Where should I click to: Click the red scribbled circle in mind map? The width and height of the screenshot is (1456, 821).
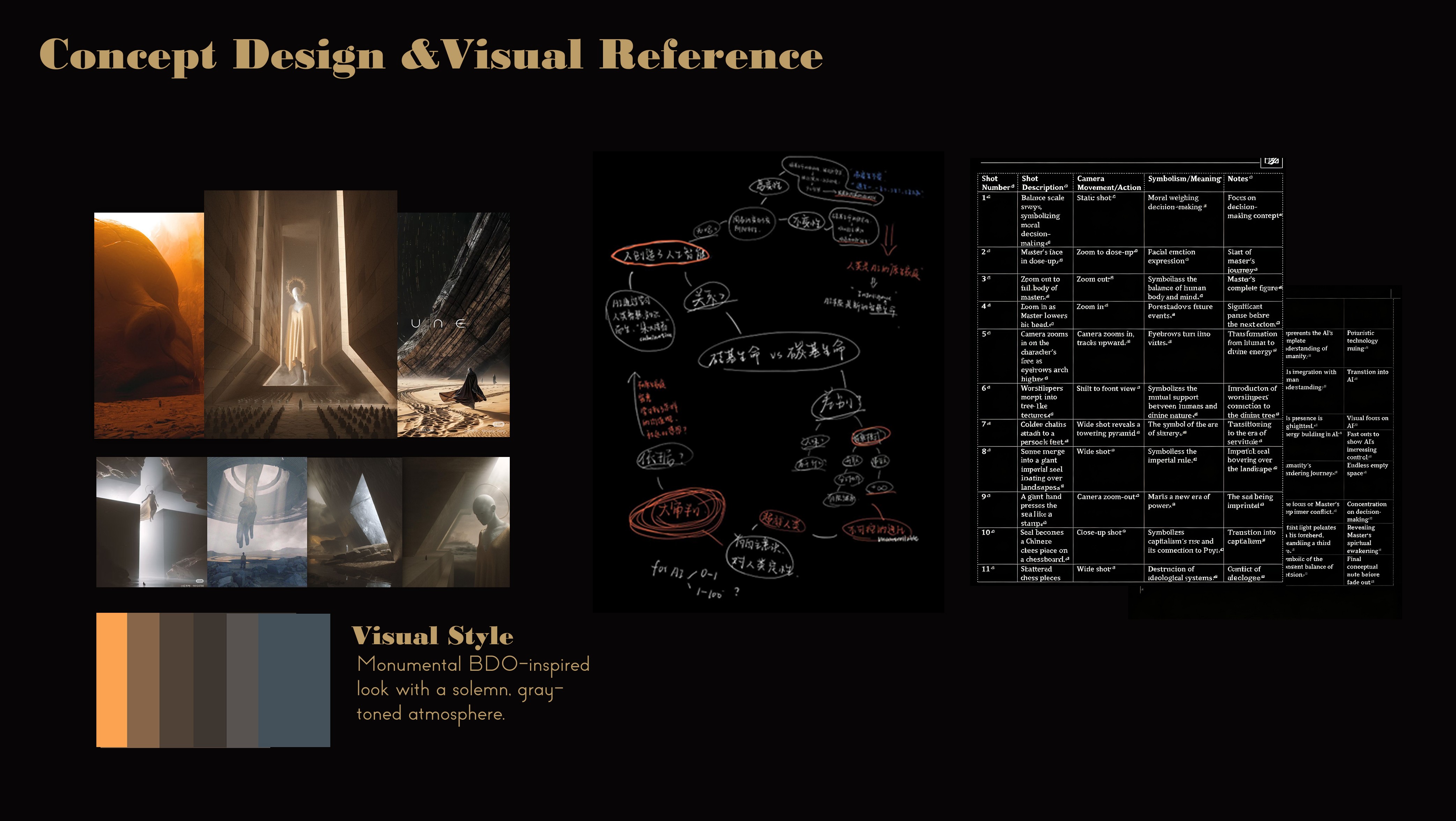[677, 512]
